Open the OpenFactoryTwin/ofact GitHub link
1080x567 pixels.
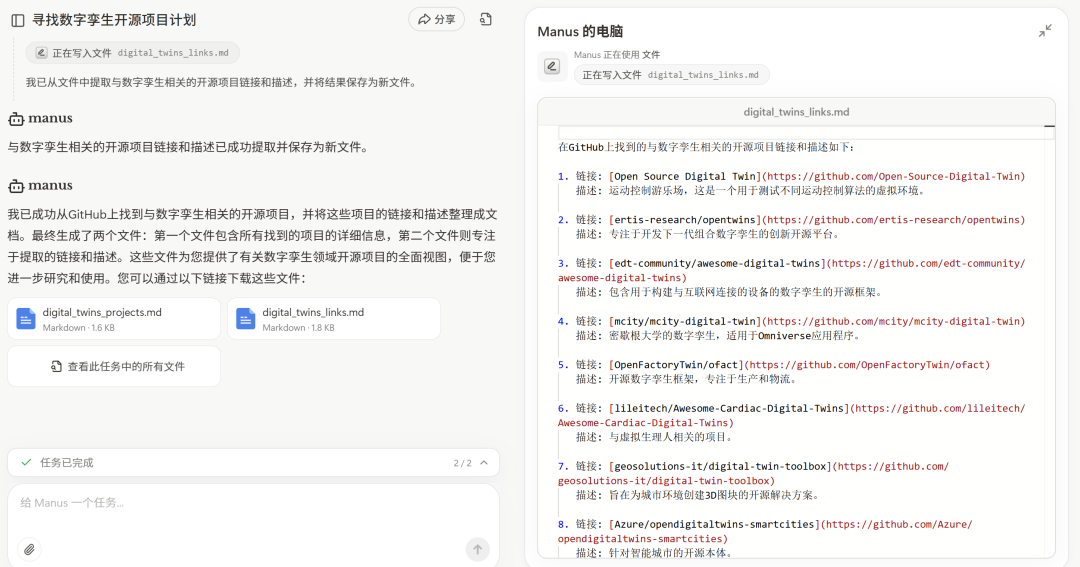click(x=869, y=364)
